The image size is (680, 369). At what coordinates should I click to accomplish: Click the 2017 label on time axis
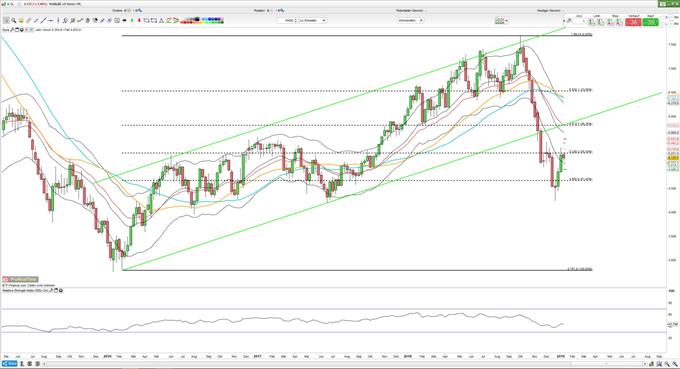pyautogui.click(x=258, y=356)
